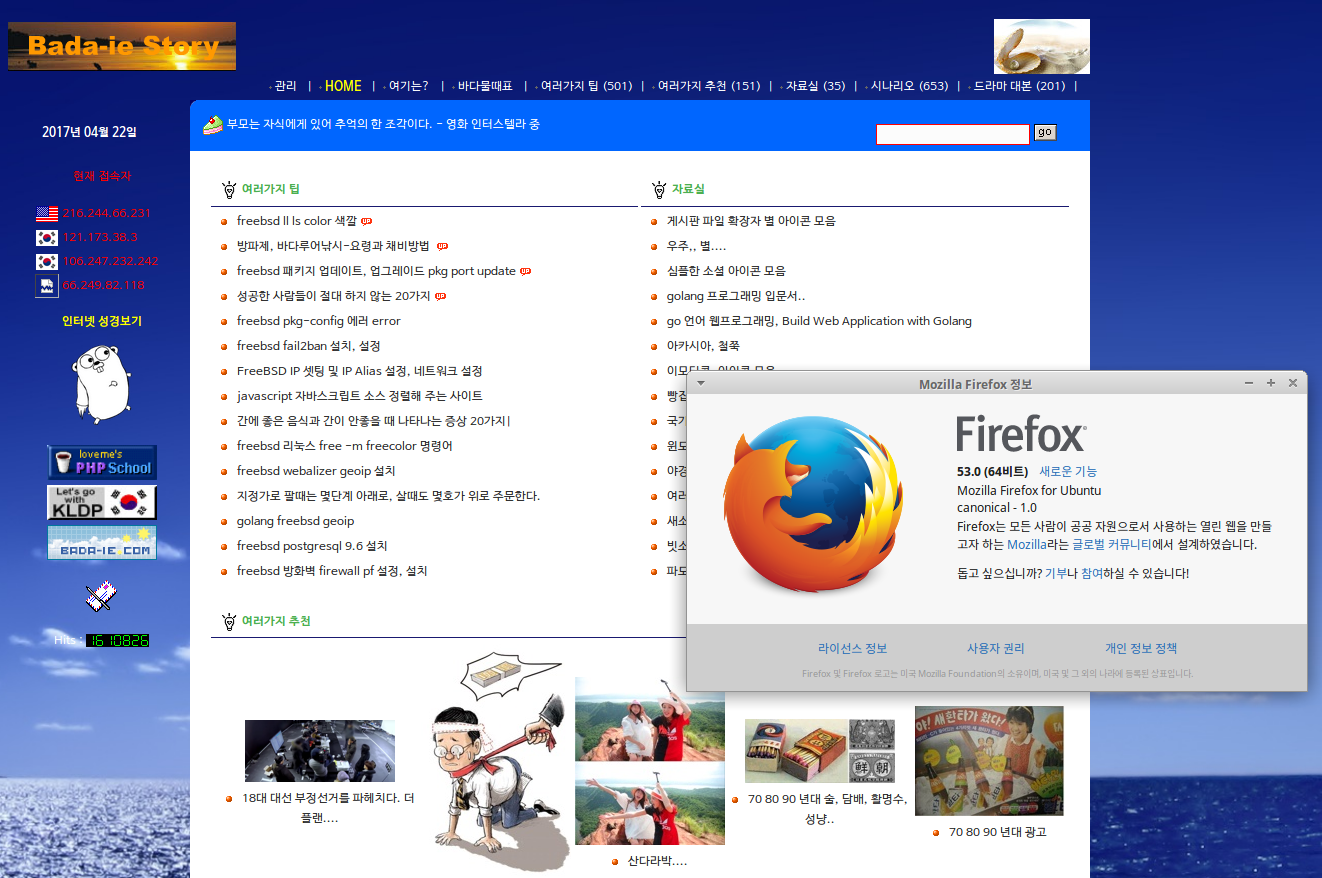Click the mail pen icon in sidebar
The width and height of the screenshot is (1322, 878).
click(101, 597)
